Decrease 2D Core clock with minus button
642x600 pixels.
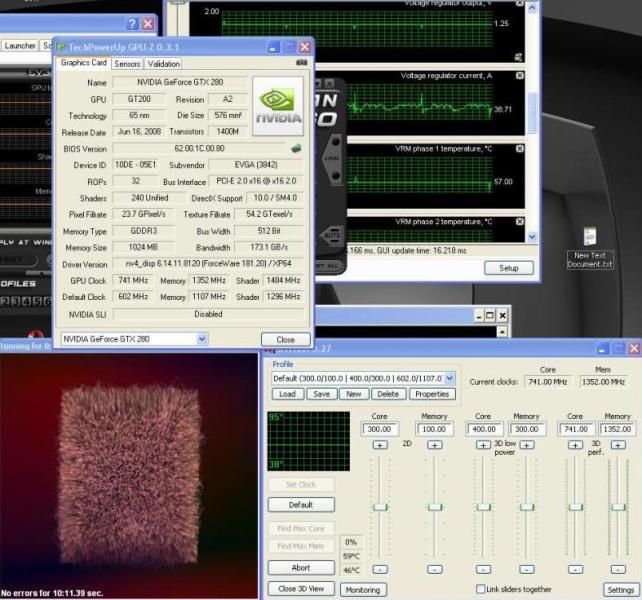click(380, 569)
